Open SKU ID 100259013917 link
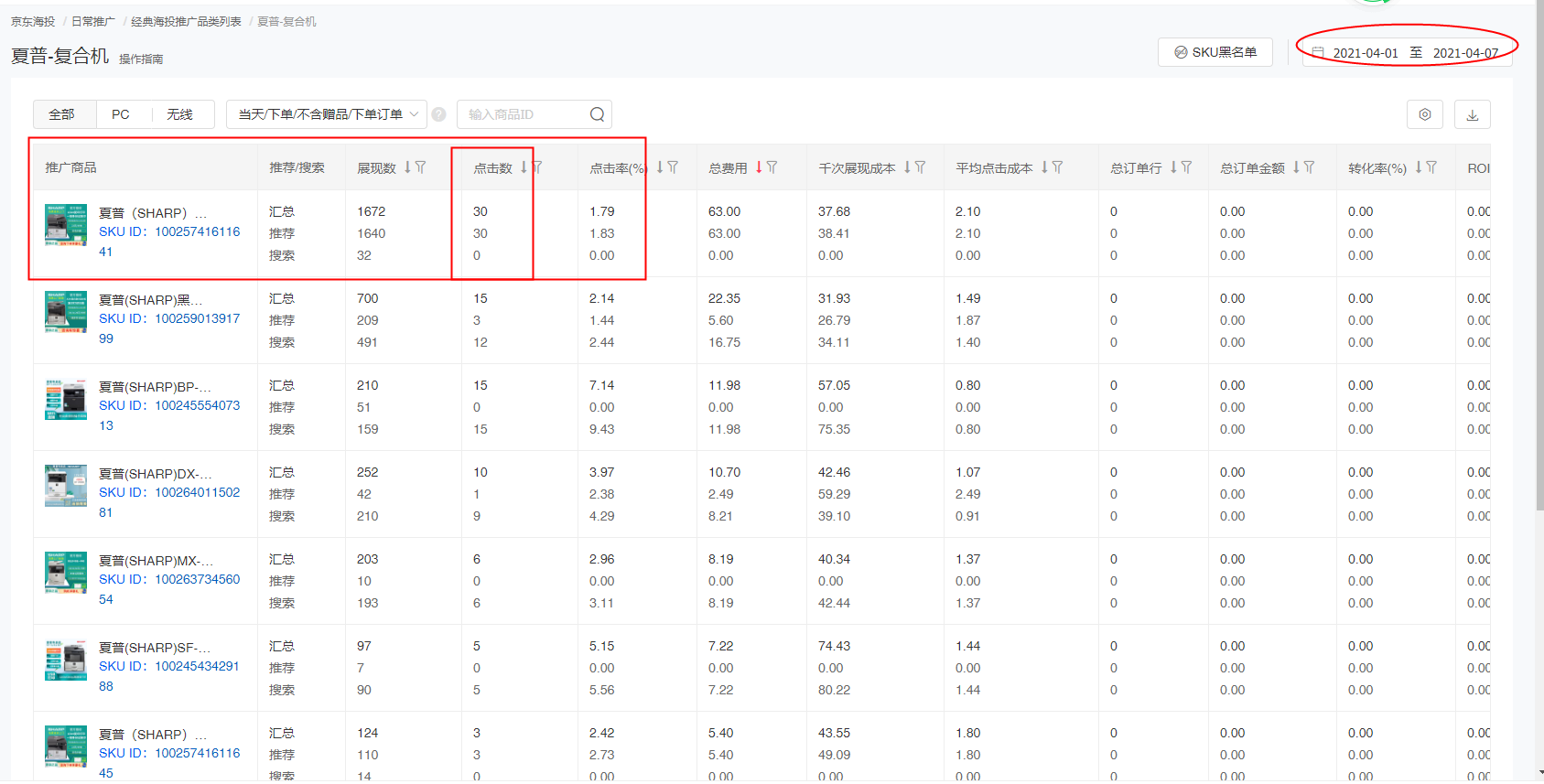The image size is (1544, 784). 169,318
